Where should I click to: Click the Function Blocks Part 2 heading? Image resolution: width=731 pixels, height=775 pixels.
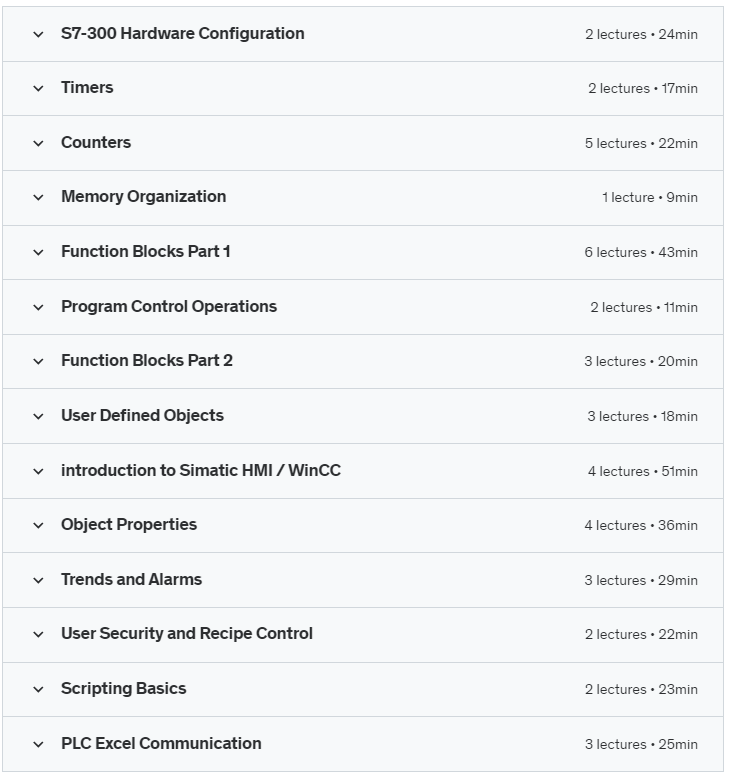pos(146,361)
